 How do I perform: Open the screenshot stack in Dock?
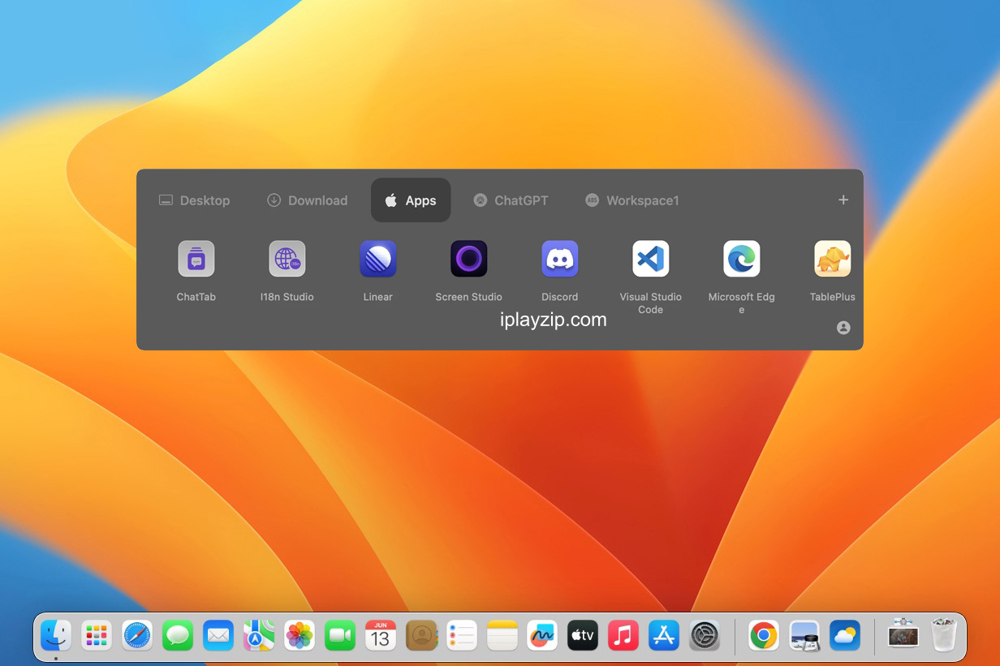click(x=903, y=634)
